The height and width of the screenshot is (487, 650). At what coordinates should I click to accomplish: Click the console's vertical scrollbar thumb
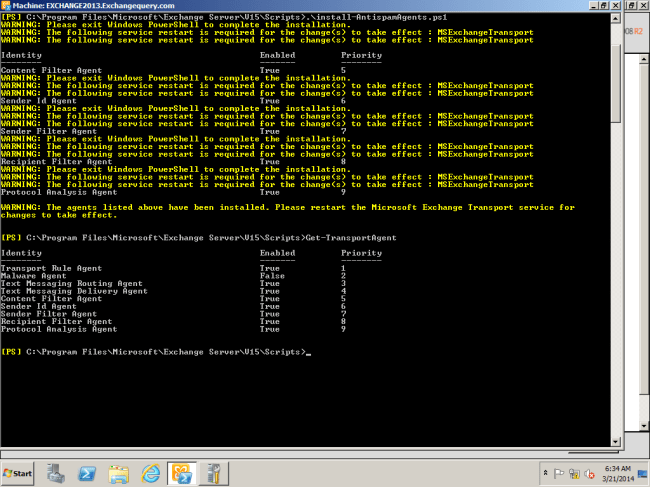(615, 85)
